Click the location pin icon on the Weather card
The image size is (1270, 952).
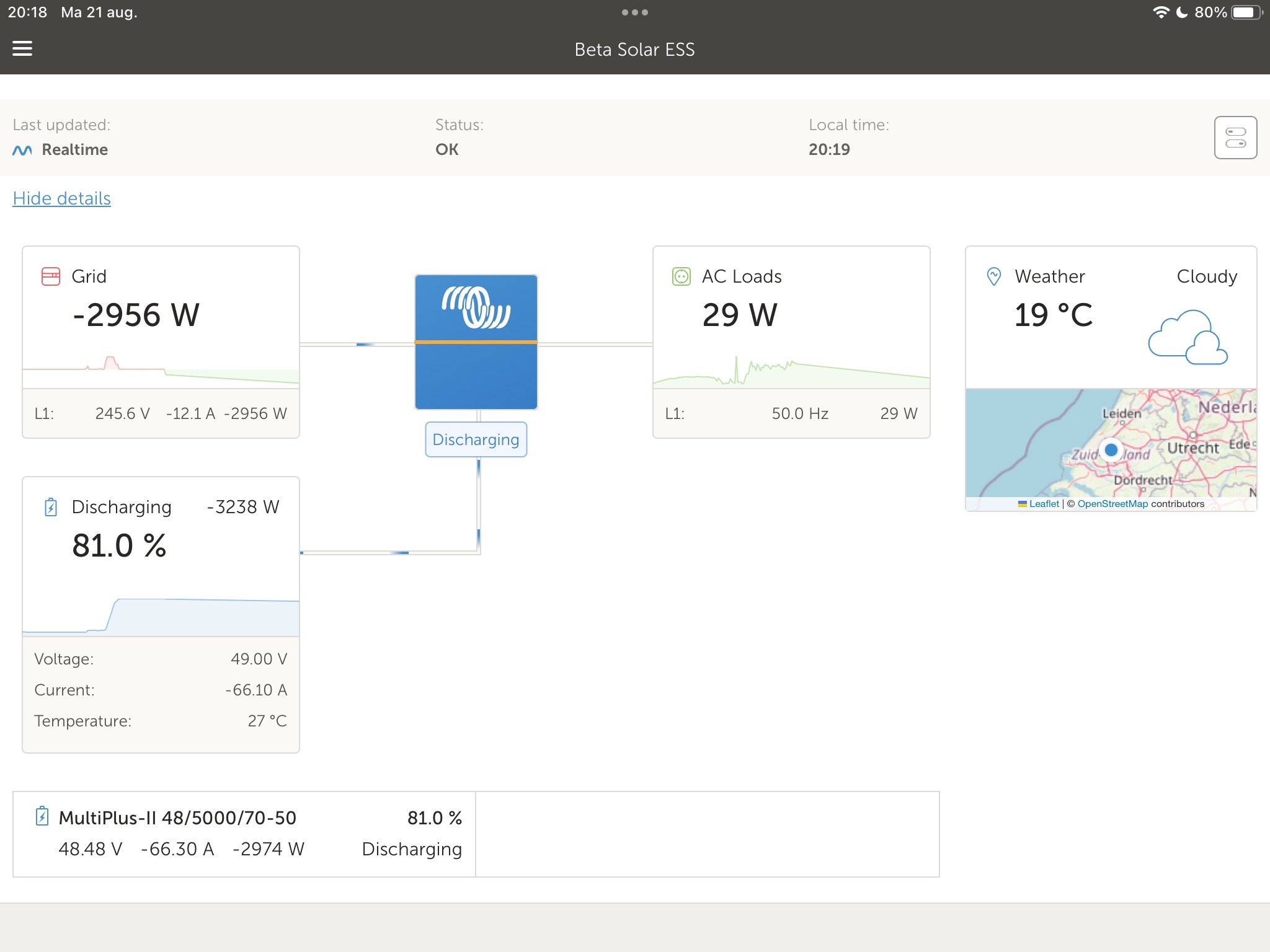click(x=993, y=276)
